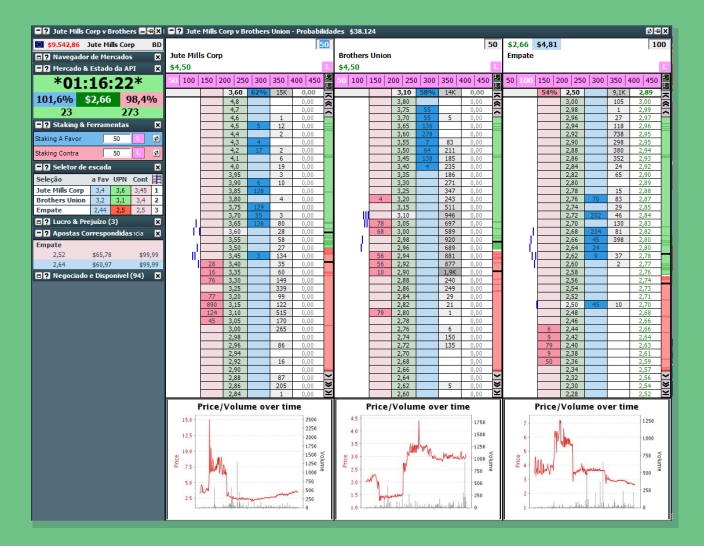Jump to bottom of Brothers Union ladder
The height and width of the screenshot is (546, 704).
497,393
